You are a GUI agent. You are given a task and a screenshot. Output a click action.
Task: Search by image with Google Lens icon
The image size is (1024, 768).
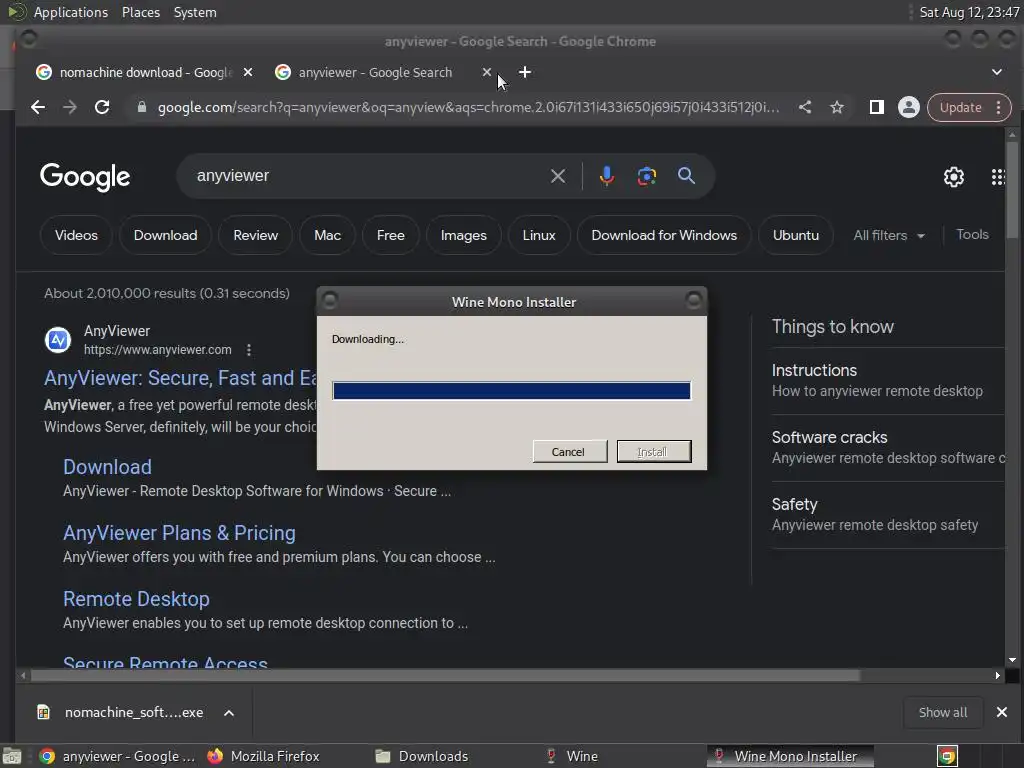pyautogui.click(x=647, y=176)
